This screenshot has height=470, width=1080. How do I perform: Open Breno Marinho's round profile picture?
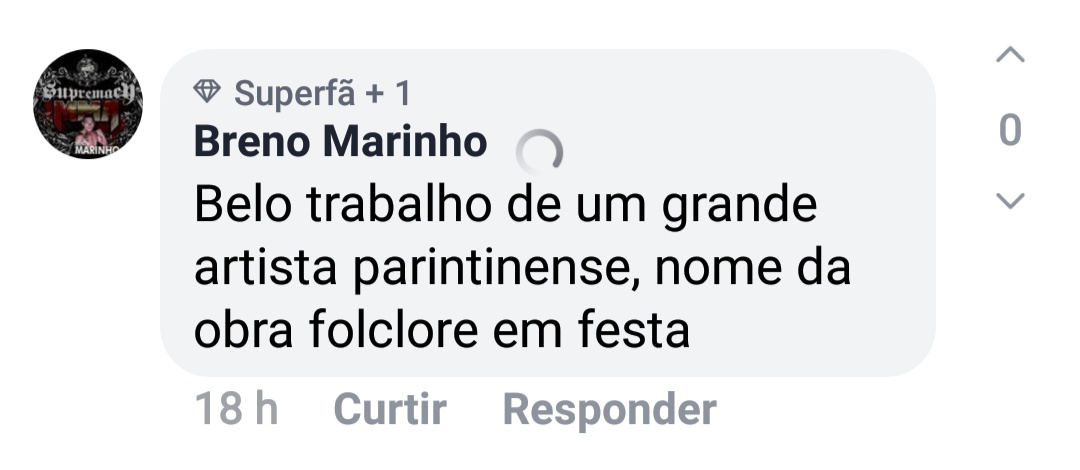(89, 104)
